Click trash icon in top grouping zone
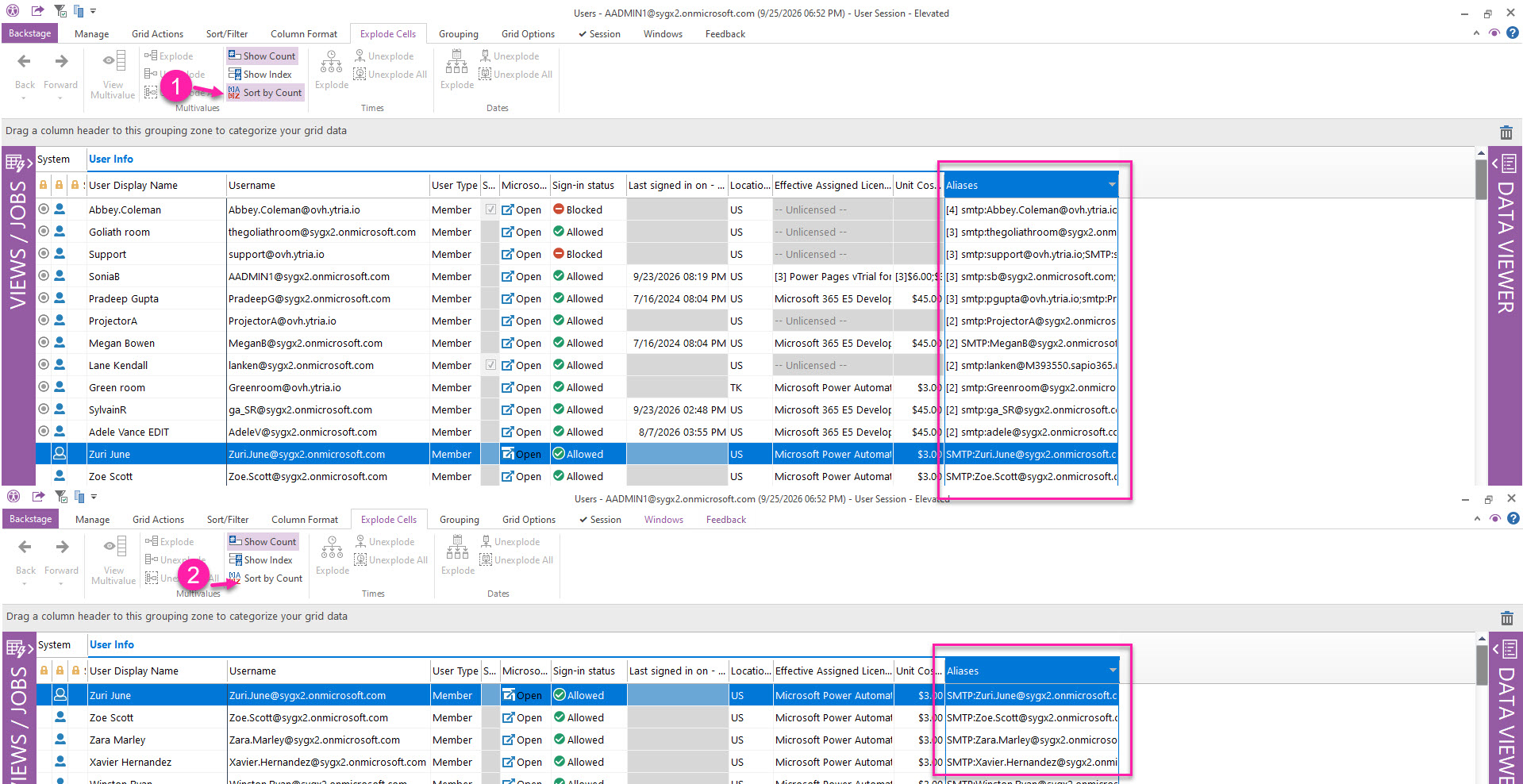Image resolution: width=1523 pixels, height=784 pixels. [x=1506, y=133]
